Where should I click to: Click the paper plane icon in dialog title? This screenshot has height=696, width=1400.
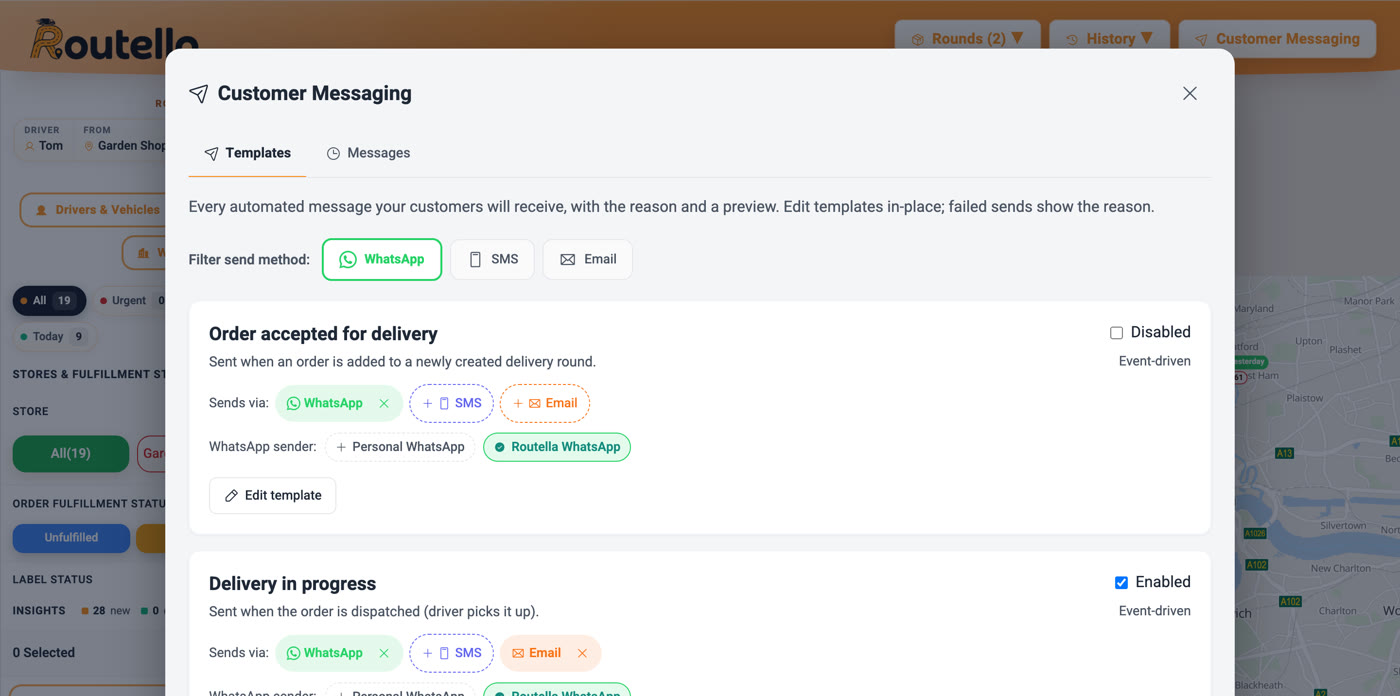(x=199, y=93)
